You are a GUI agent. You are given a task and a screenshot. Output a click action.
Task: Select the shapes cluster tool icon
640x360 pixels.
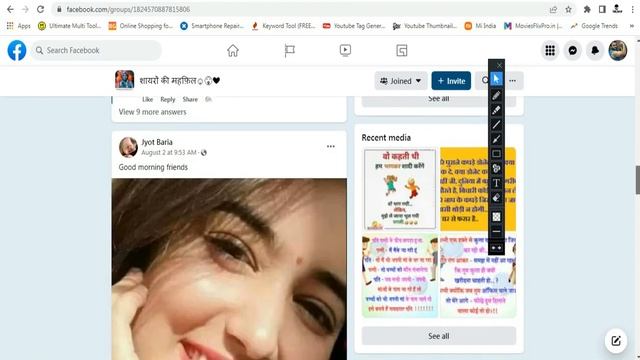pyautogui.click(x=496, y=168)
